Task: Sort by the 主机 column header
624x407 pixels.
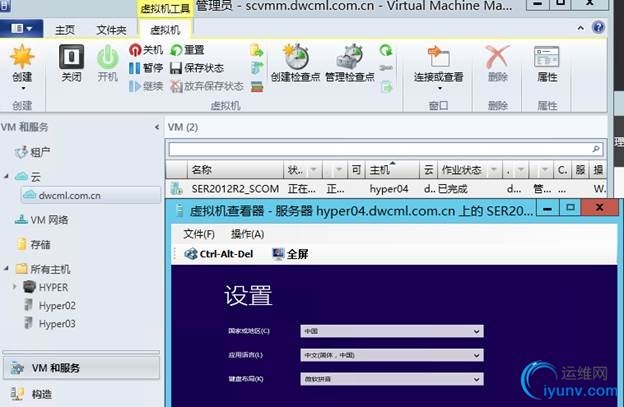Action: click(x=393, y=170)
